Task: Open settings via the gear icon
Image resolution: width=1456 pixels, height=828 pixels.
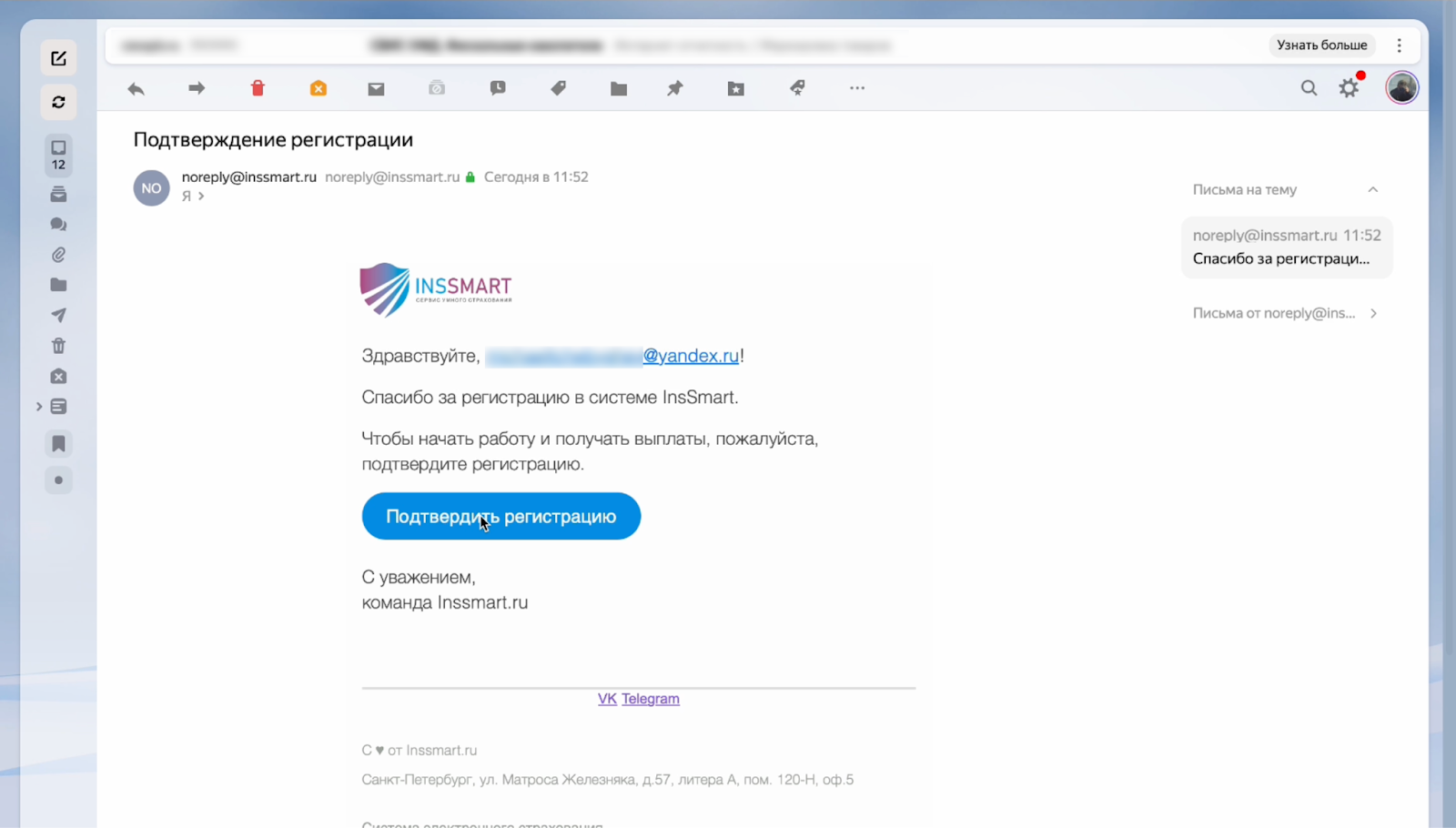Action: click(1350, 88)
